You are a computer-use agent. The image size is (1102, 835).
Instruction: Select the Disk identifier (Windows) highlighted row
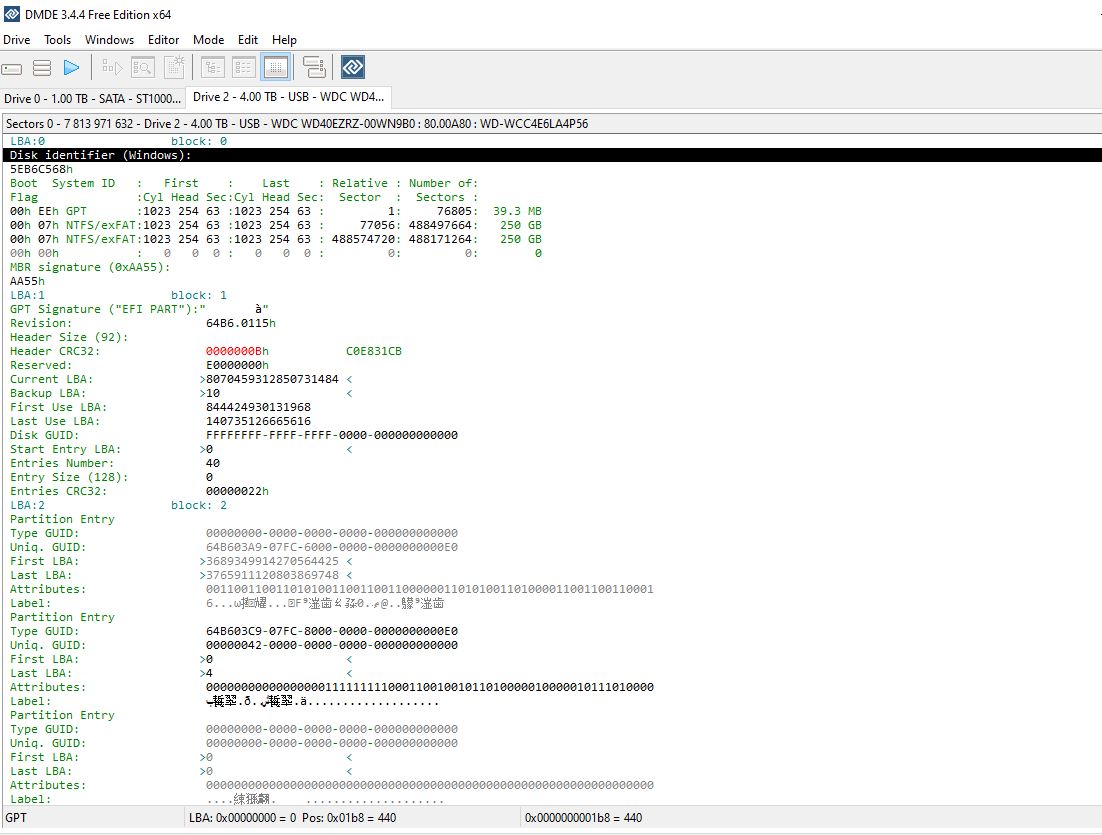pos(552,155)
